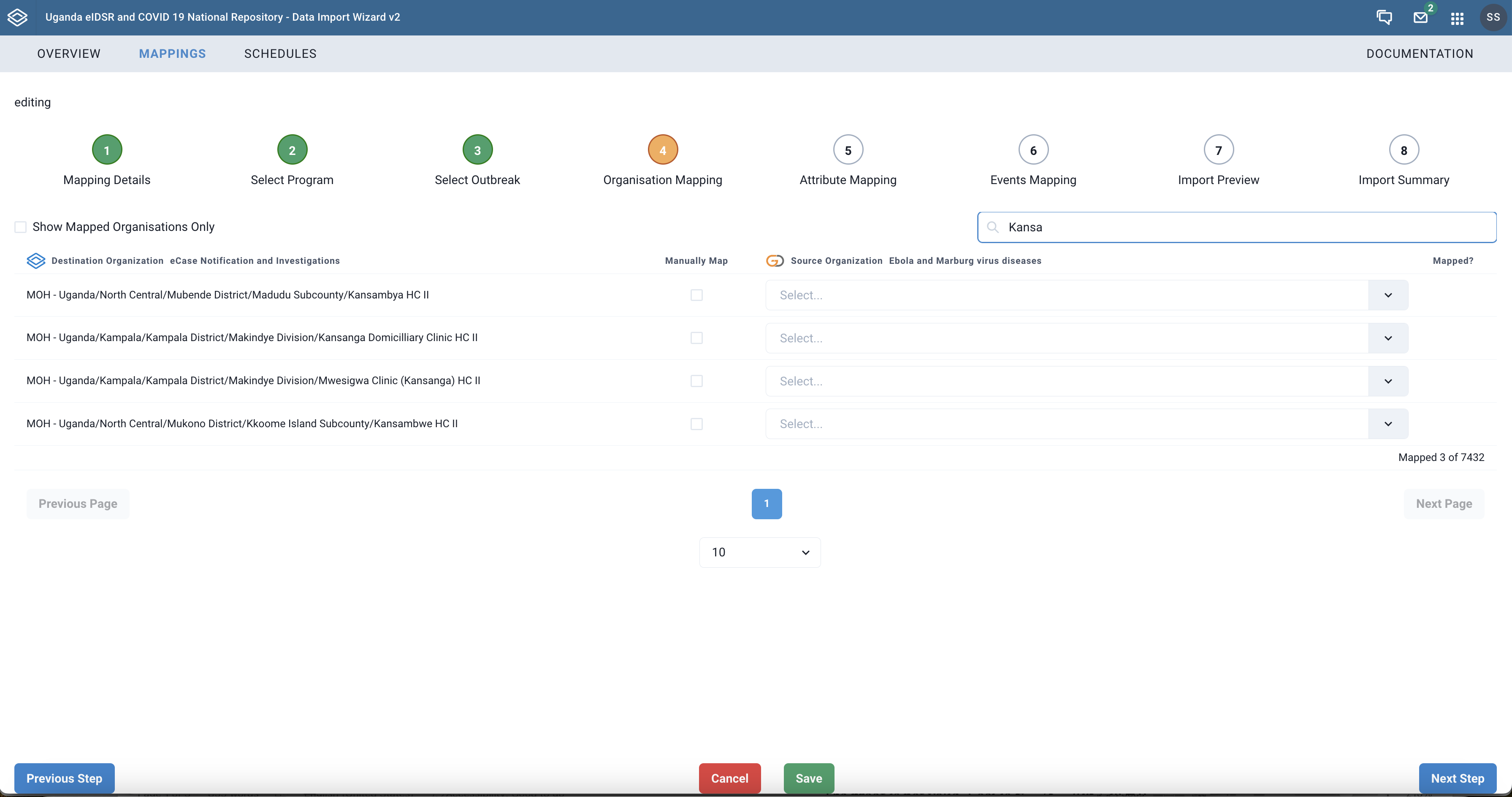Click the green Save button
Screen dimensions: 1512x797
tap(809, 778)
